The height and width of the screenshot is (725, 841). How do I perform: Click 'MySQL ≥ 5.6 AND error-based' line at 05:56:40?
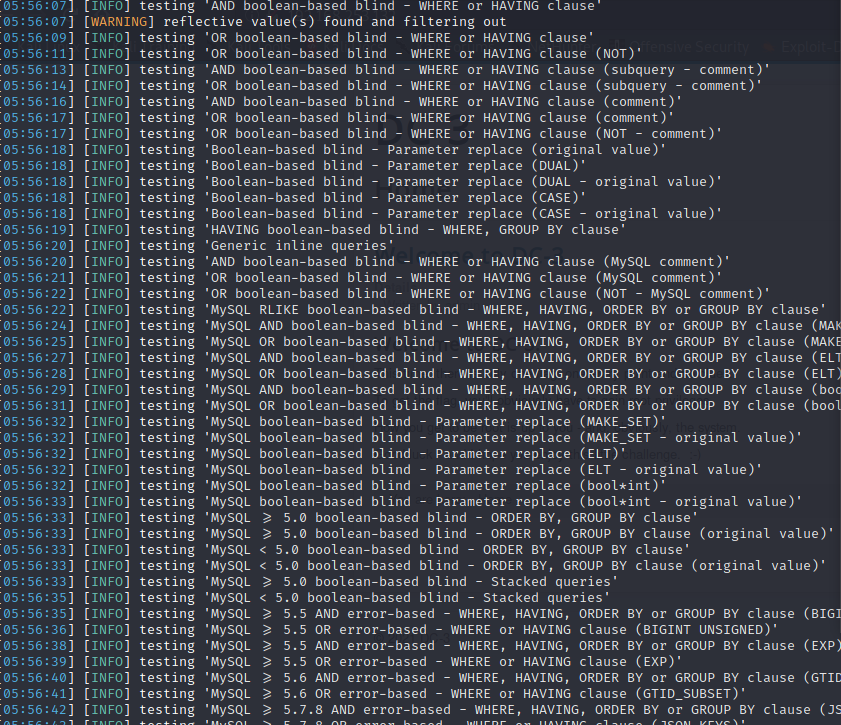point(420,678)
